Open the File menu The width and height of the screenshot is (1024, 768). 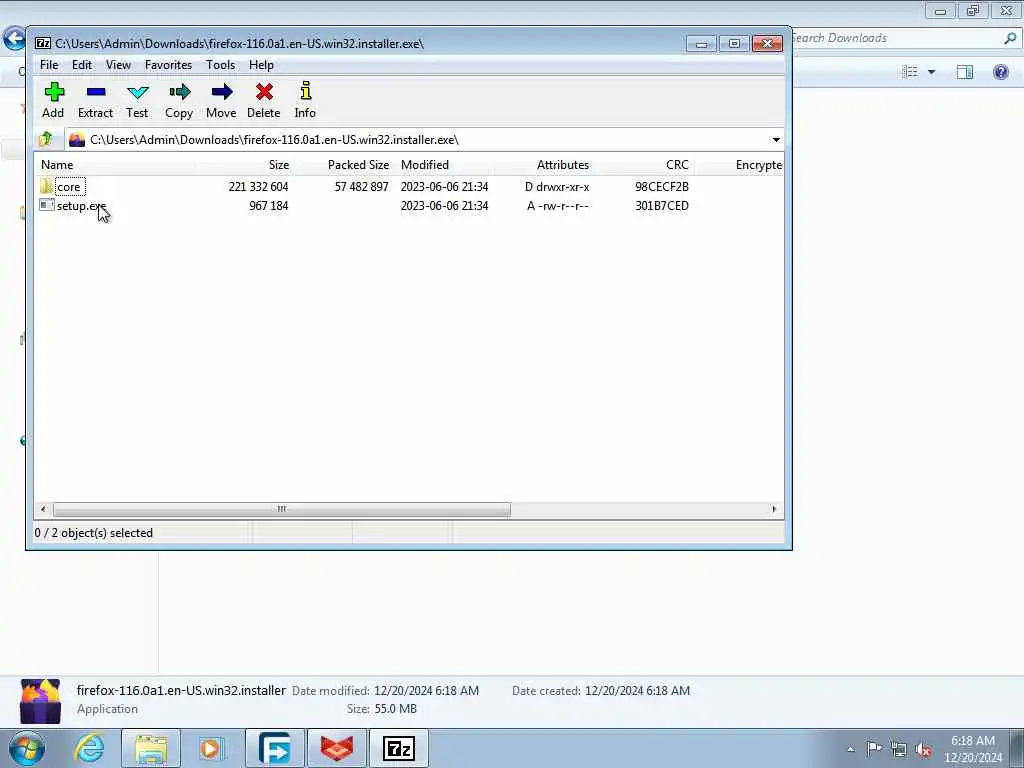click(x=49, y=65)
